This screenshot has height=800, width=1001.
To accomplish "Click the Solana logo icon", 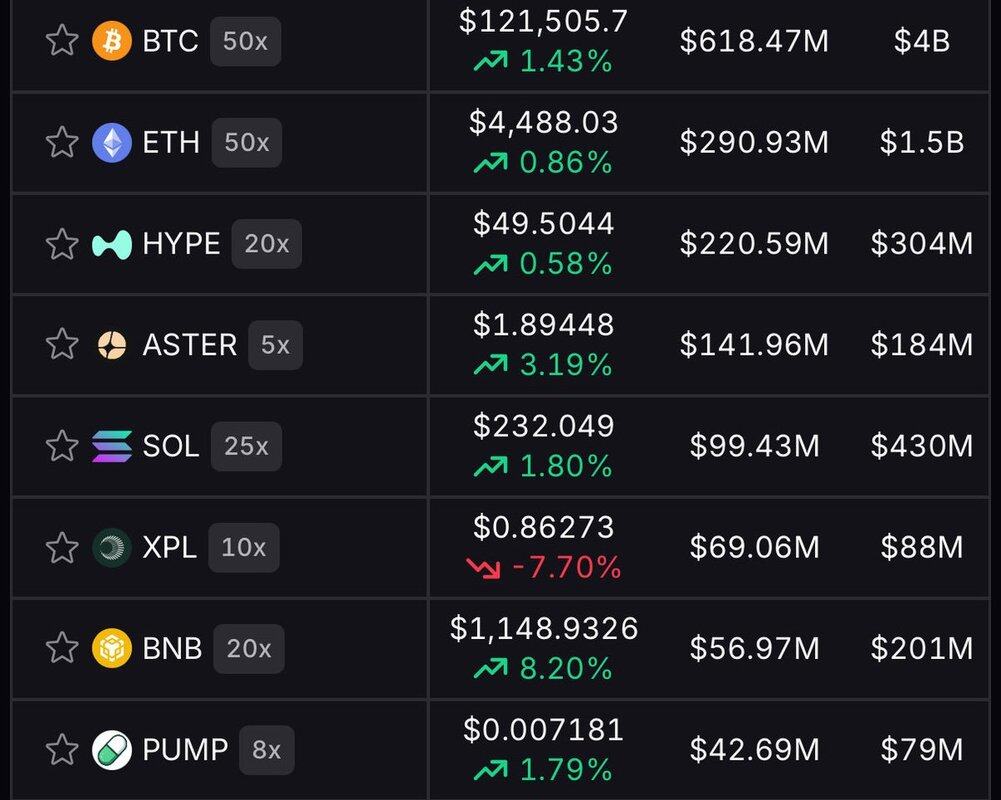I will [112, 446].
